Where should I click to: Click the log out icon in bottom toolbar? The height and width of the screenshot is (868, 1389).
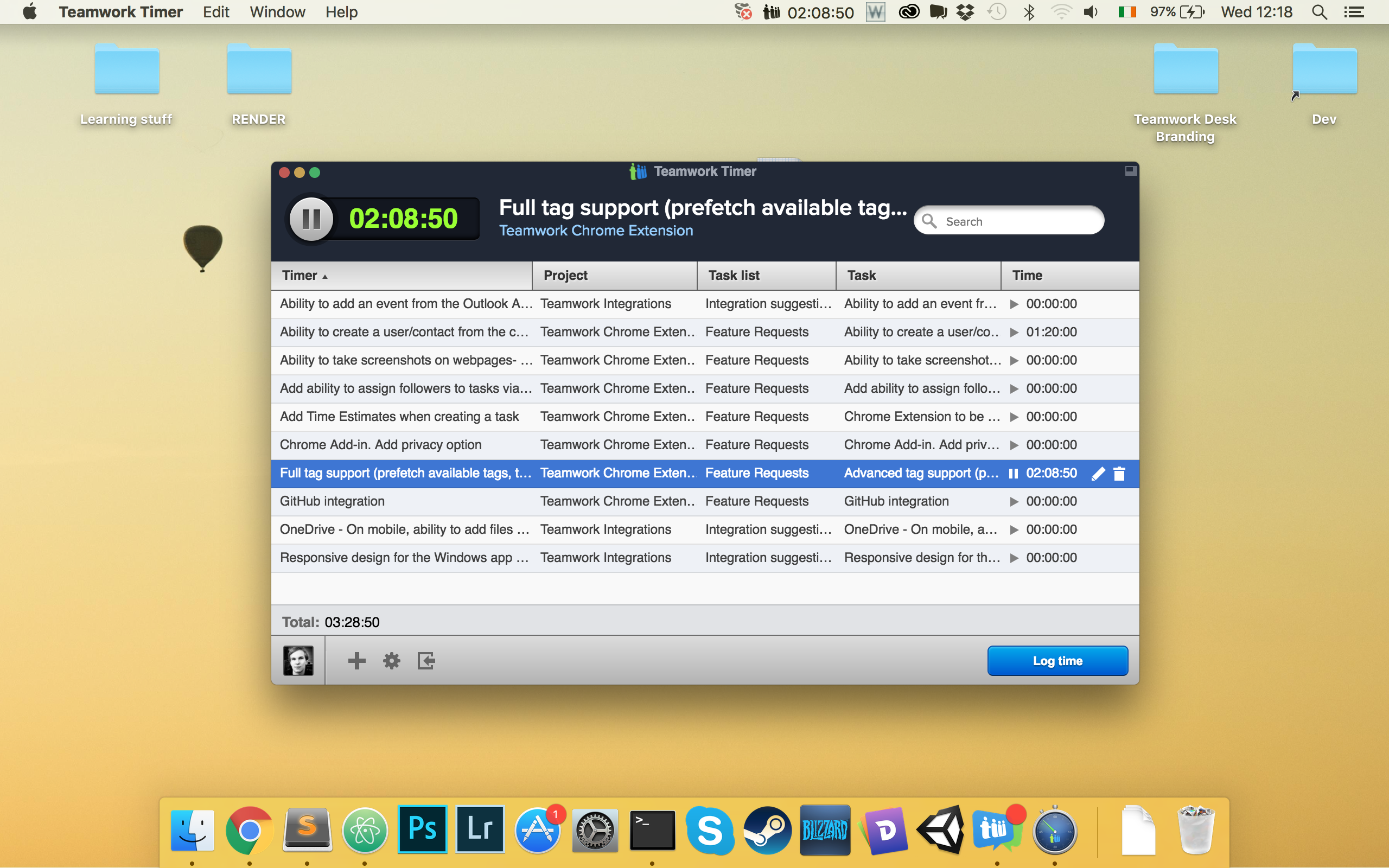pos(426,661)
